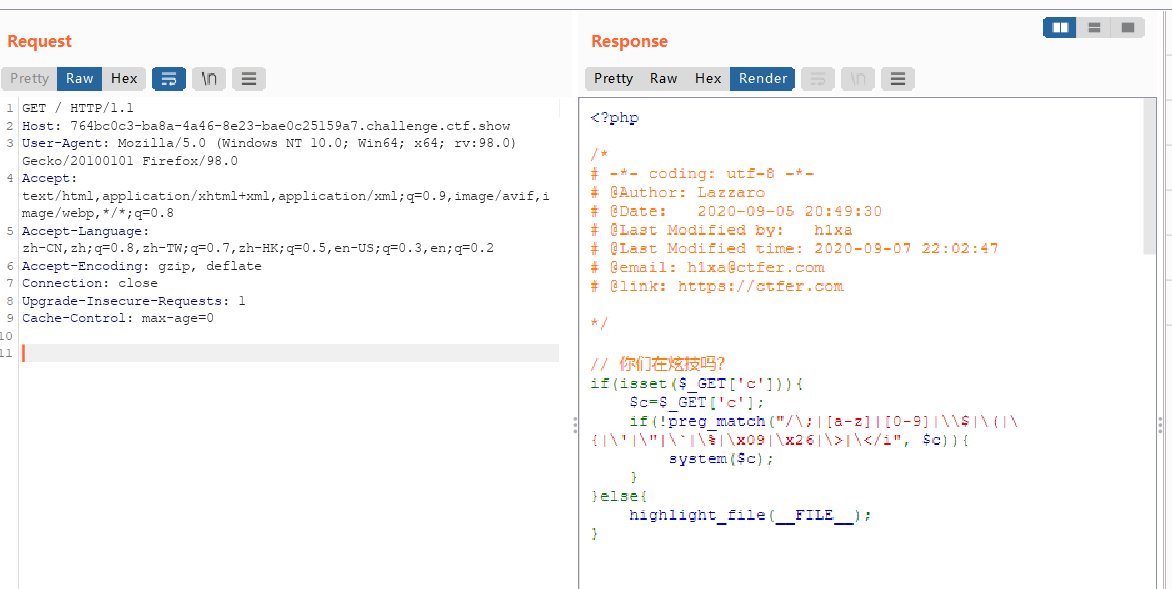This screenshot has width=1172, height=589.
Task: Select the combined tabbed layout icon
Action: tap(1128, 28)
